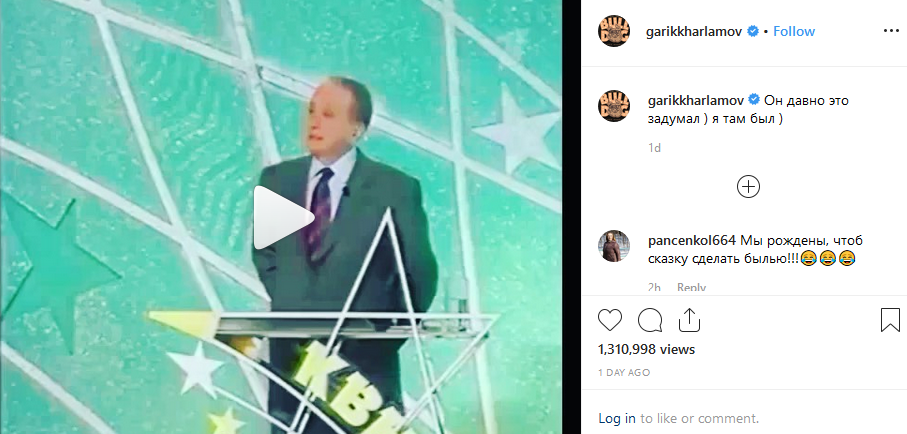Open the 1 DAY AGO timestamp
This screenshot has width=907, height=434.
click(624, 373)
